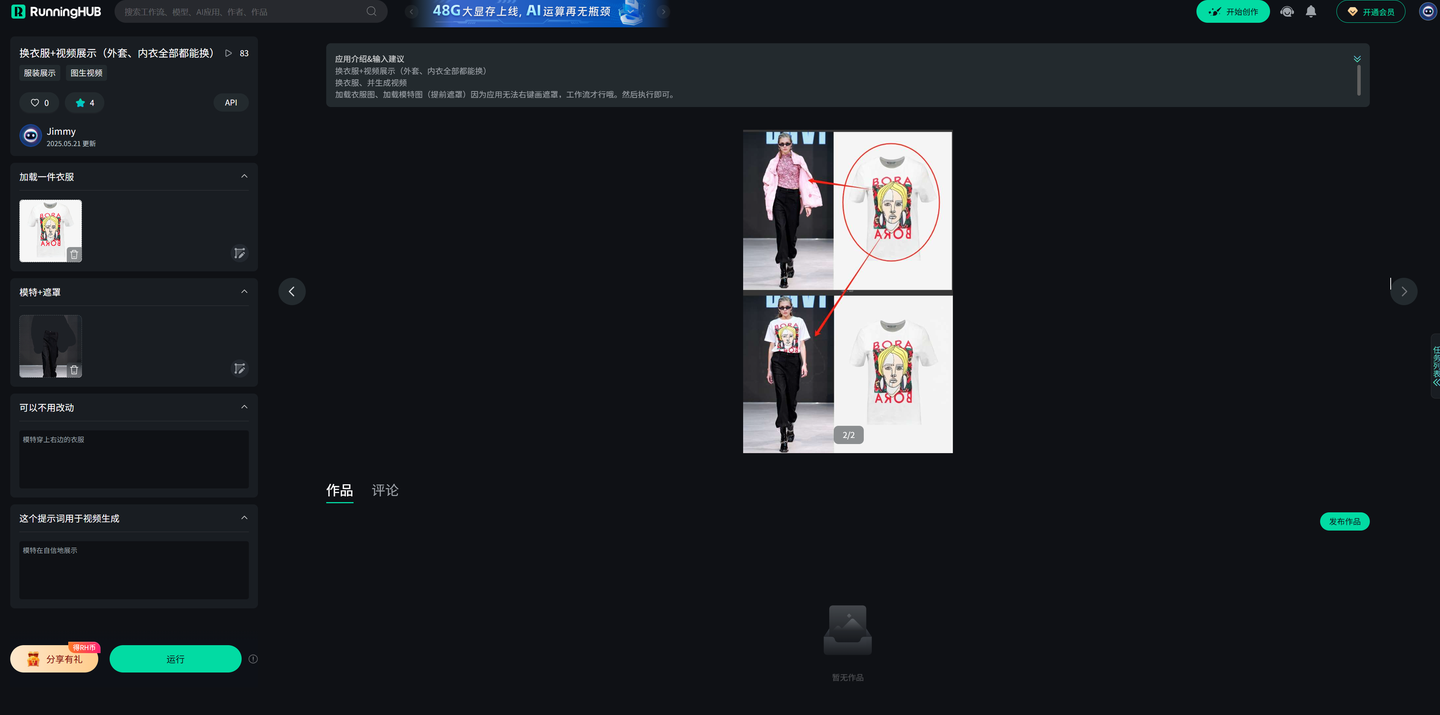Run the workflow with 运行 button
Screen dimensions: 1440x715
point(176,659)
